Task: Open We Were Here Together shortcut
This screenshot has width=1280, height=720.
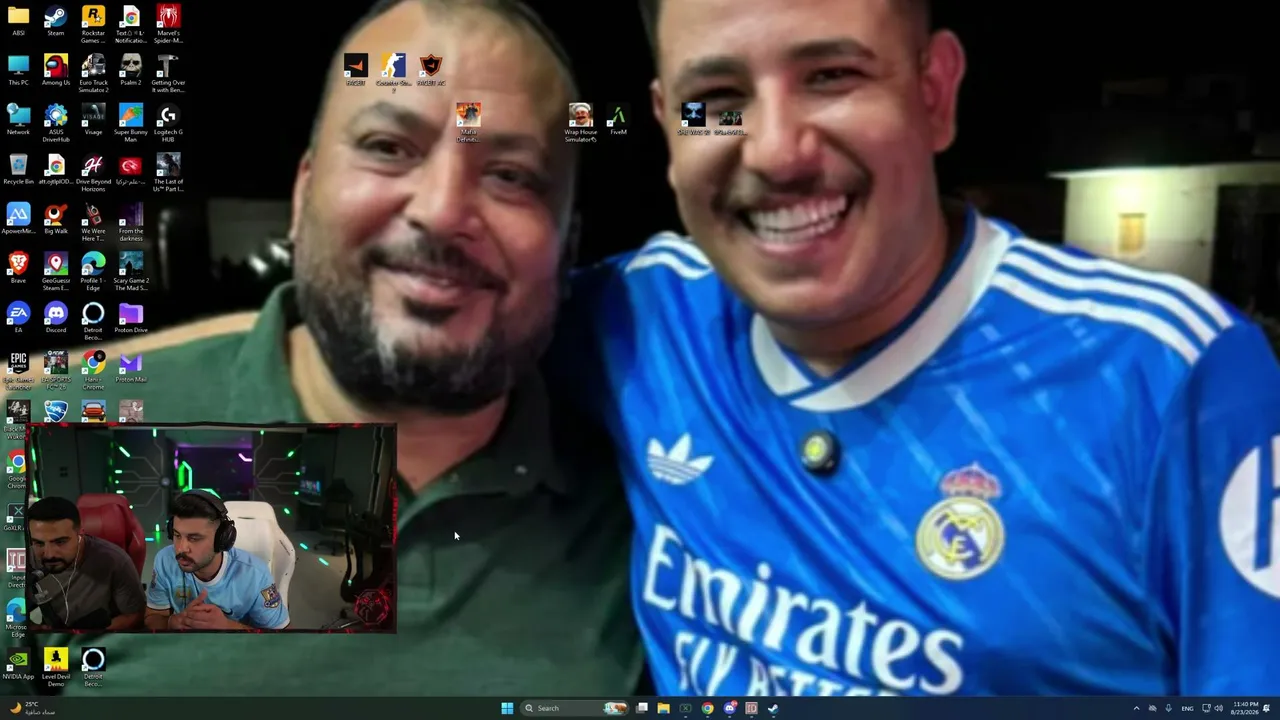Action: click(93, 222)
